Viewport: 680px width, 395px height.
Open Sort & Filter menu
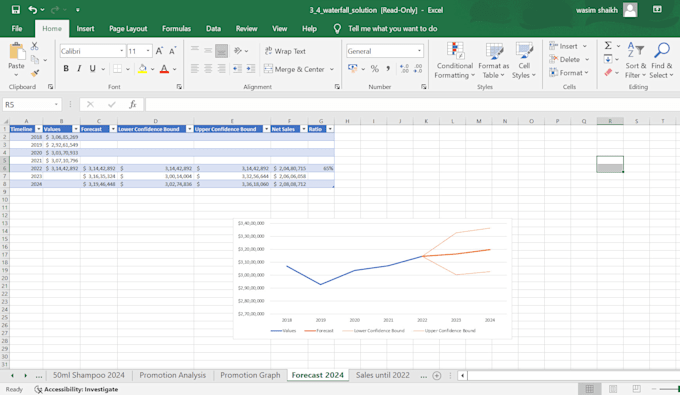click(635, 61)
